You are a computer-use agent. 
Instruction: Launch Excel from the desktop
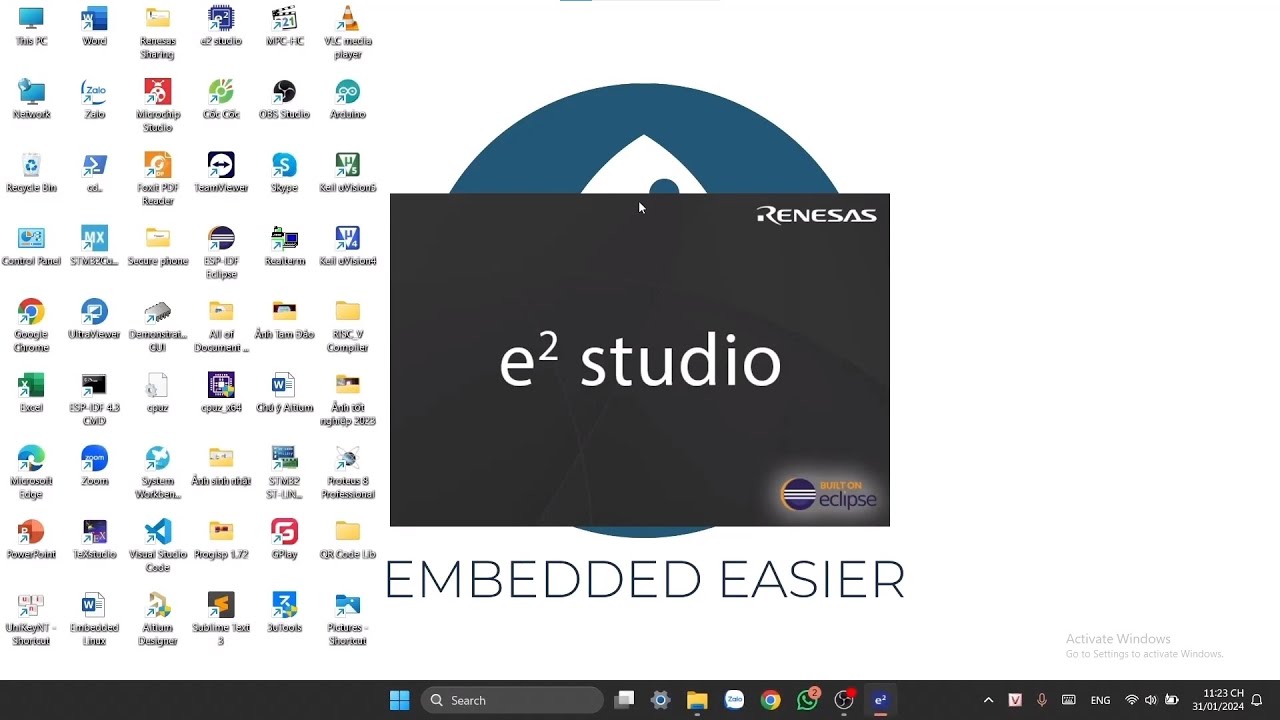[x=31, y=392]
